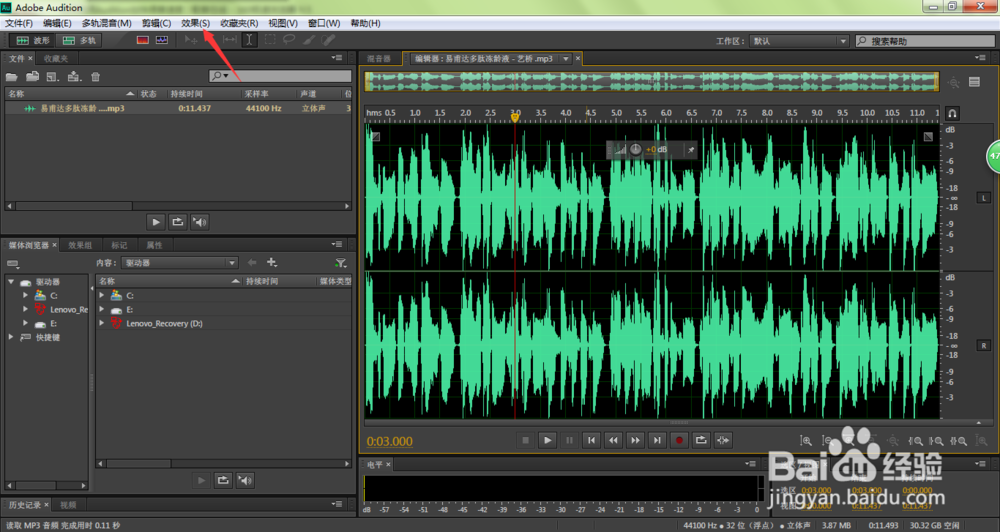Click the stop button in editor transport
Image resolution: width=1000 pixels, height=532 pixels.
526,440
